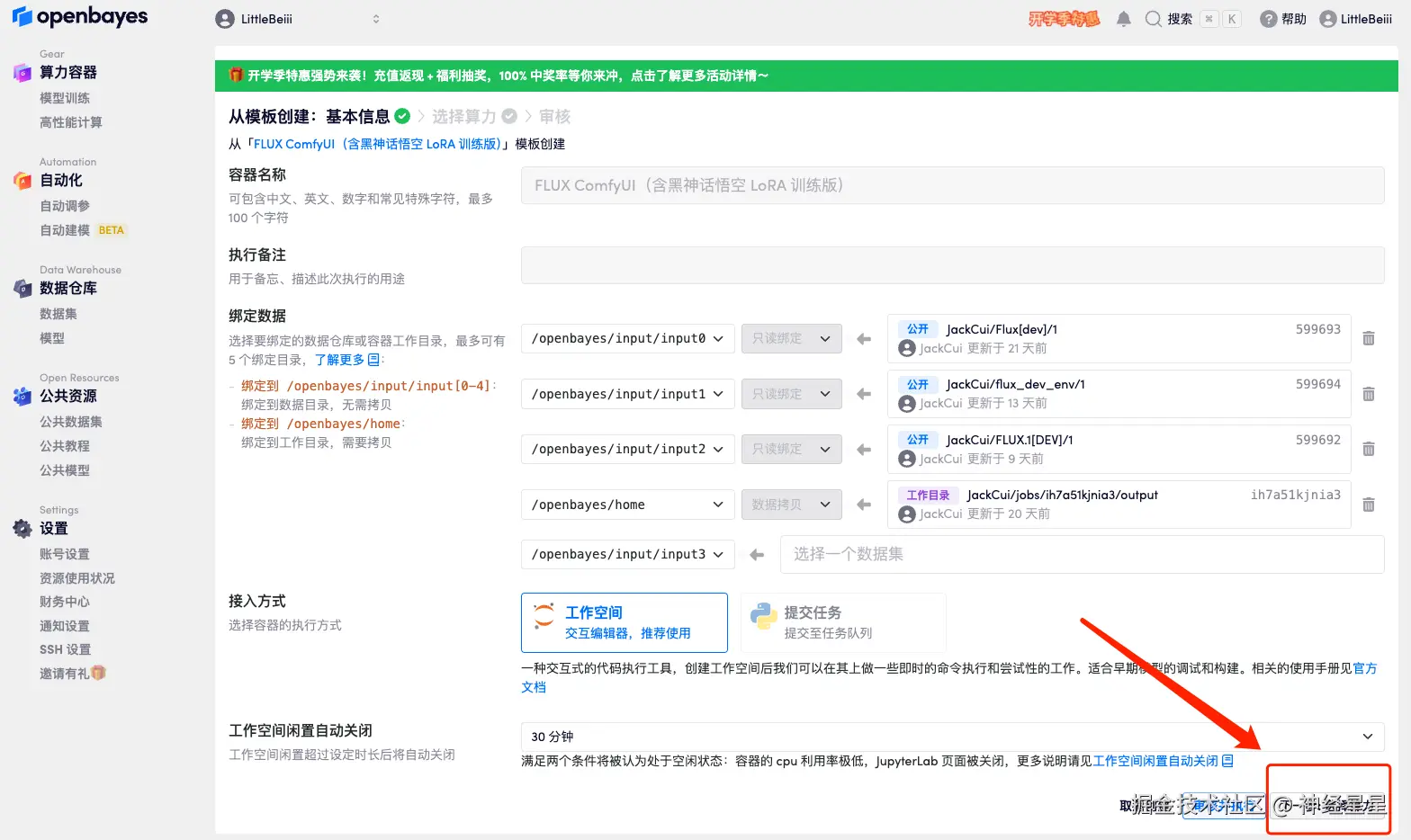Open the FLUX ComfyUI template link
Screen dimensions: 1411x840
[x=377, y=144]
